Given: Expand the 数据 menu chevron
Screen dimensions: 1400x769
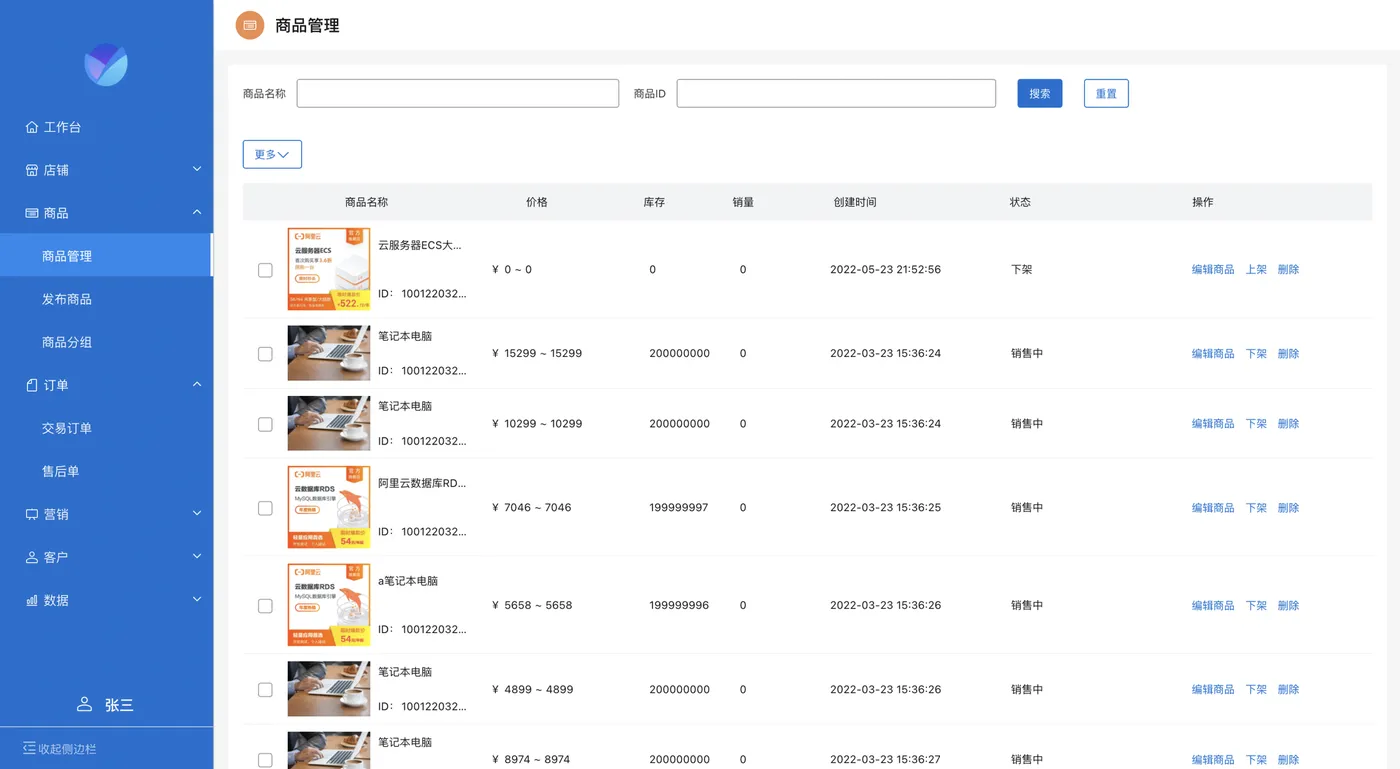Looking at the screenshot, I should pyautogui.click(x=197, y=599).
